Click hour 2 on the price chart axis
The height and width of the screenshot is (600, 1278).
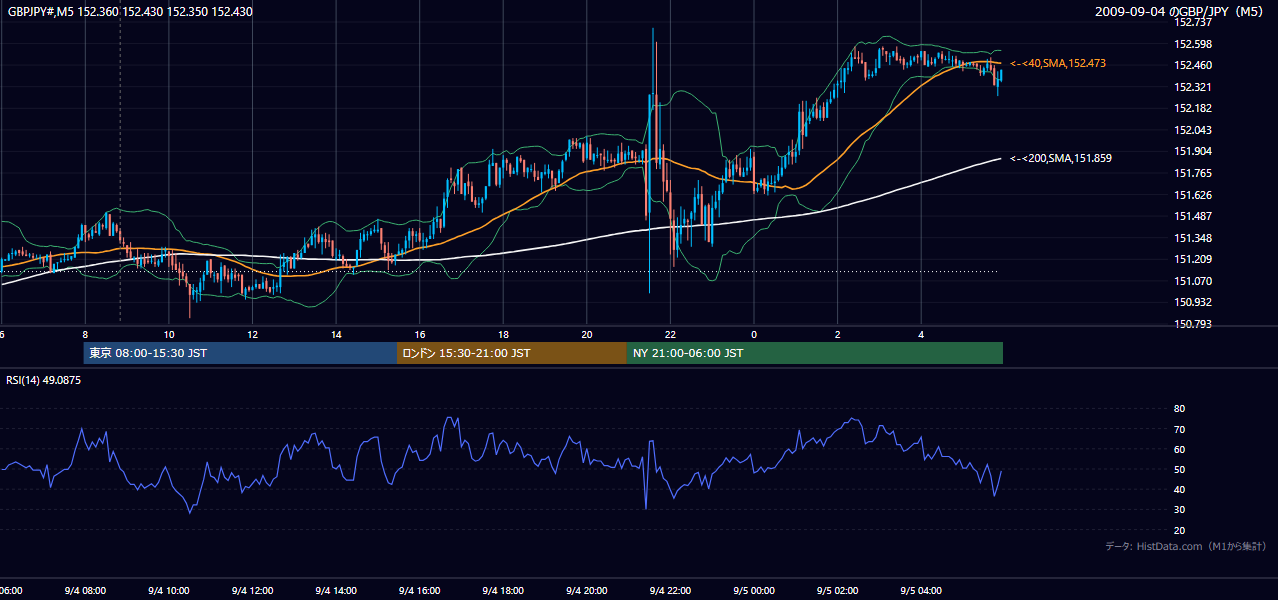[838, 335]
